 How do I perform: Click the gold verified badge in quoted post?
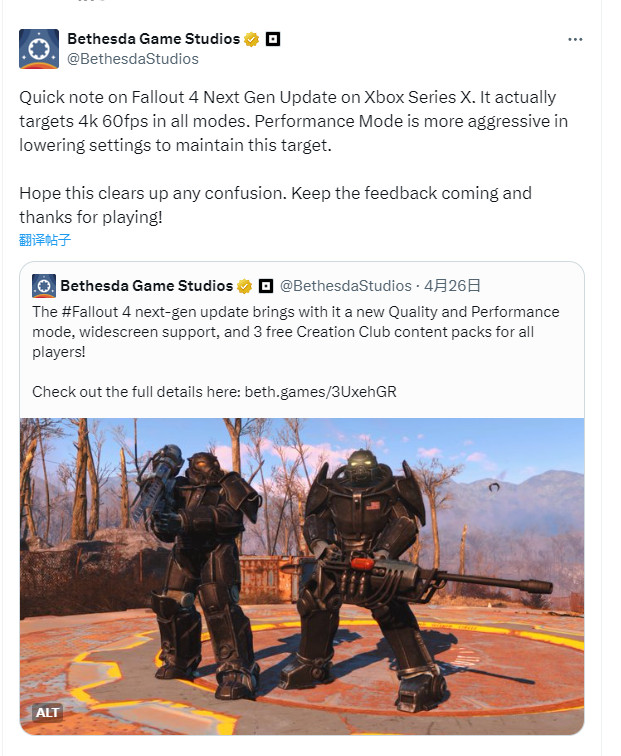244,286
